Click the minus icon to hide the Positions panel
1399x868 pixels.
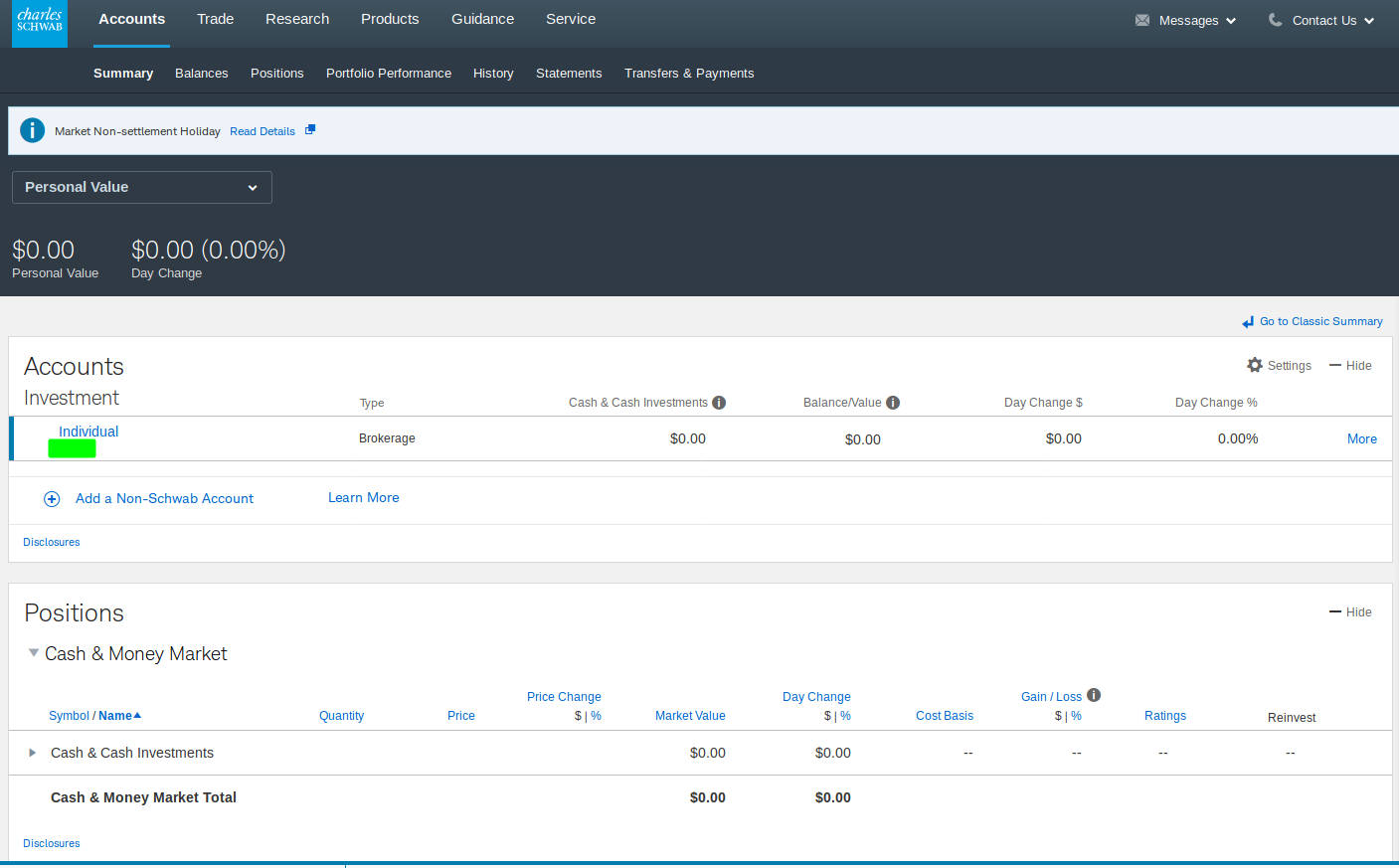tap(1335, 611)
